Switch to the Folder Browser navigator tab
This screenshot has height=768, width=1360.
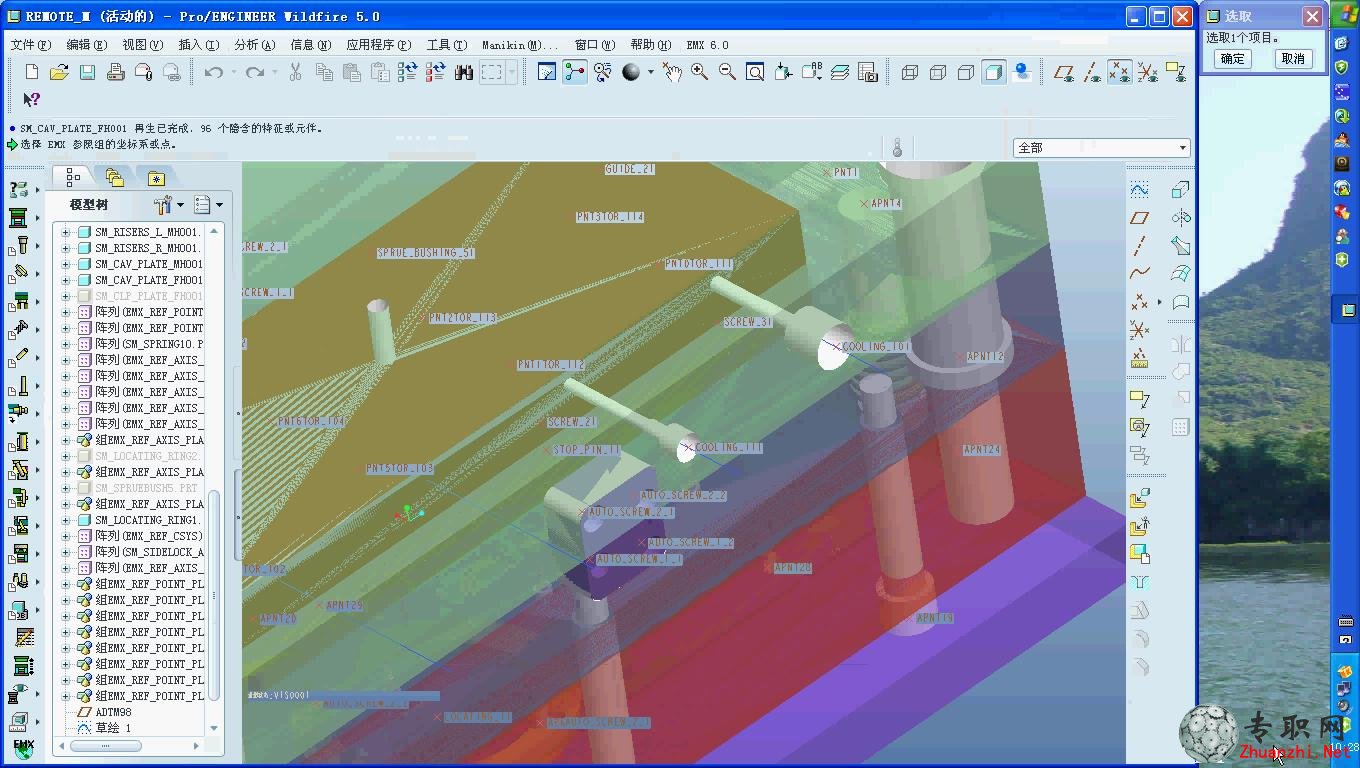click(115, 178)
